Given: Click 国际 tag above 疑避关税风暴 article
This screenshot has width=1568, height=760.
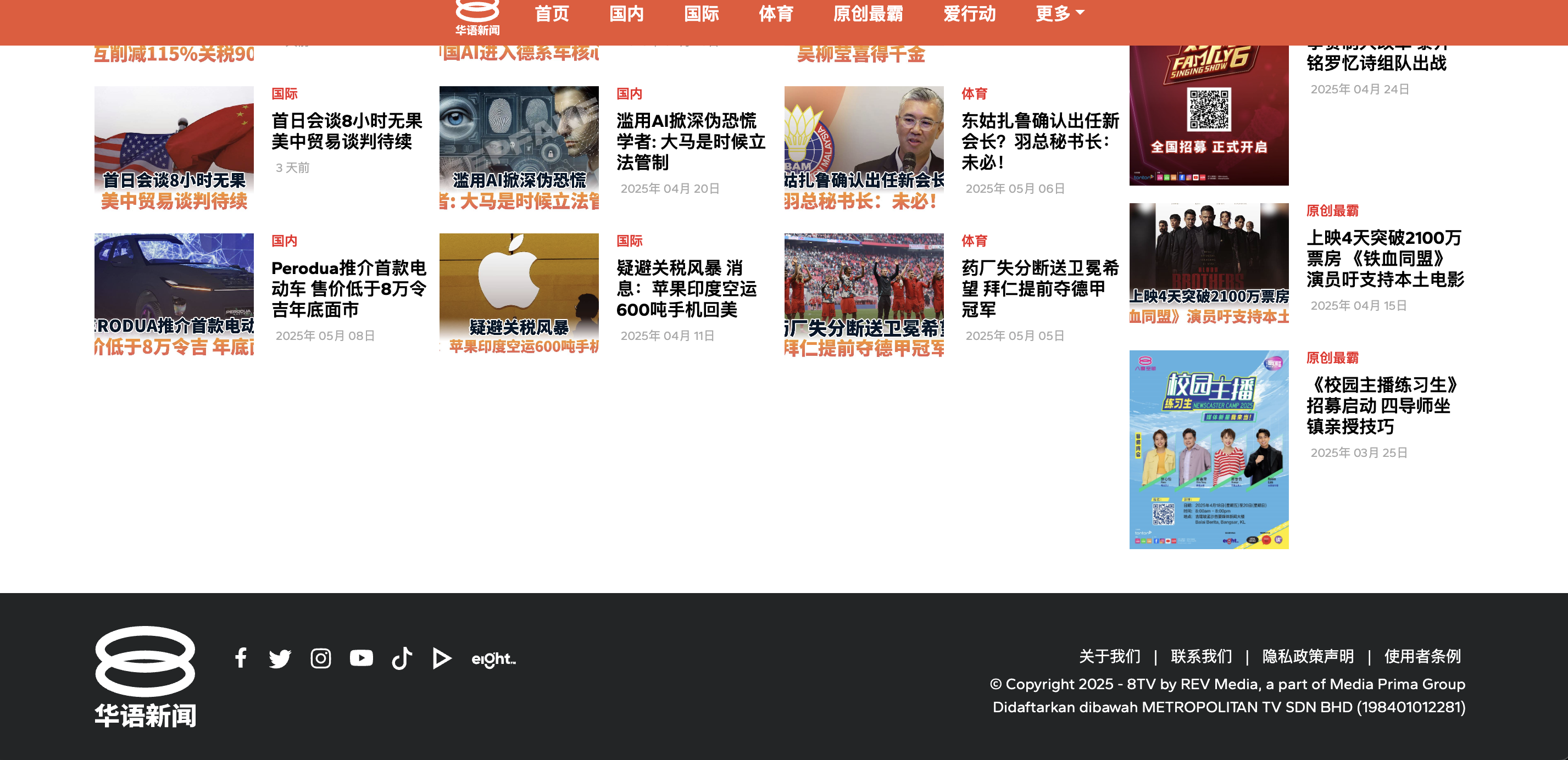Looking at the screenshot, I should pyautogui.click(x=630, y=241).
